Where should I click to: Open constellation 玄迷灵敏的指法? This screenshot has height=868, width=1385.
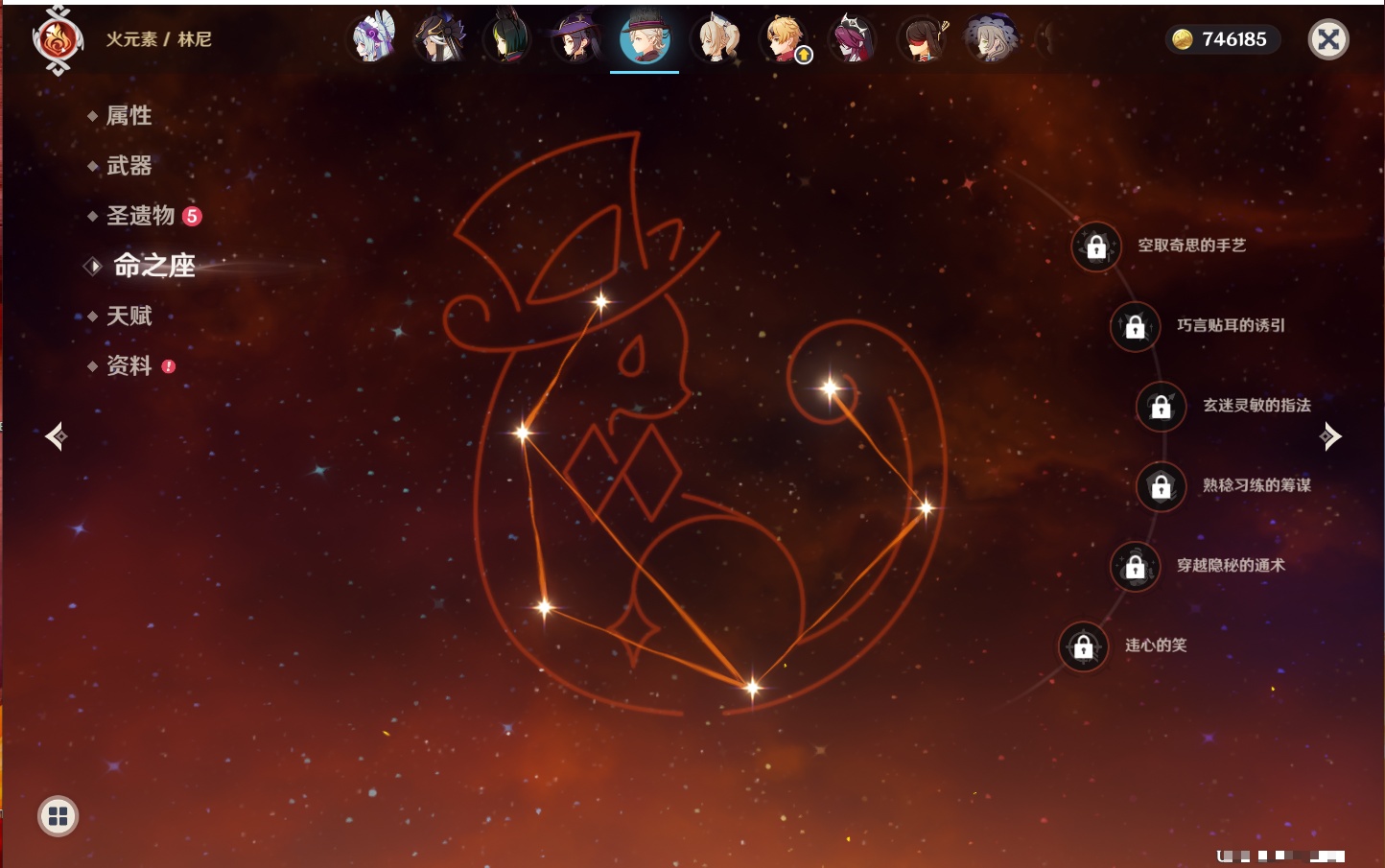tap(1256, 405)
